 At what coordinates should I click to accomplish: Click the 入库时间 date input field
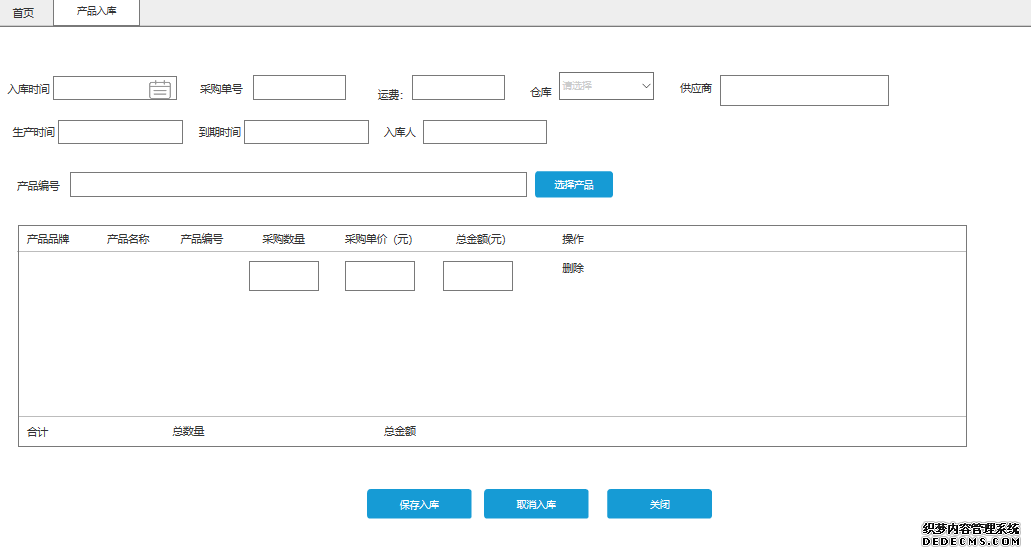click(100, 89)
